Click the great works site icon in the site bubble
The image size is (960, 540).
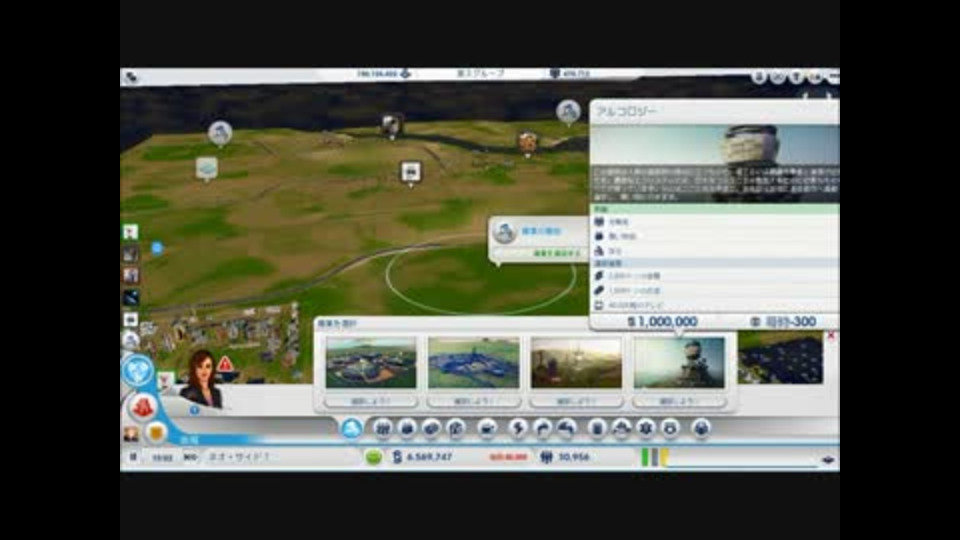click(505, 233)
